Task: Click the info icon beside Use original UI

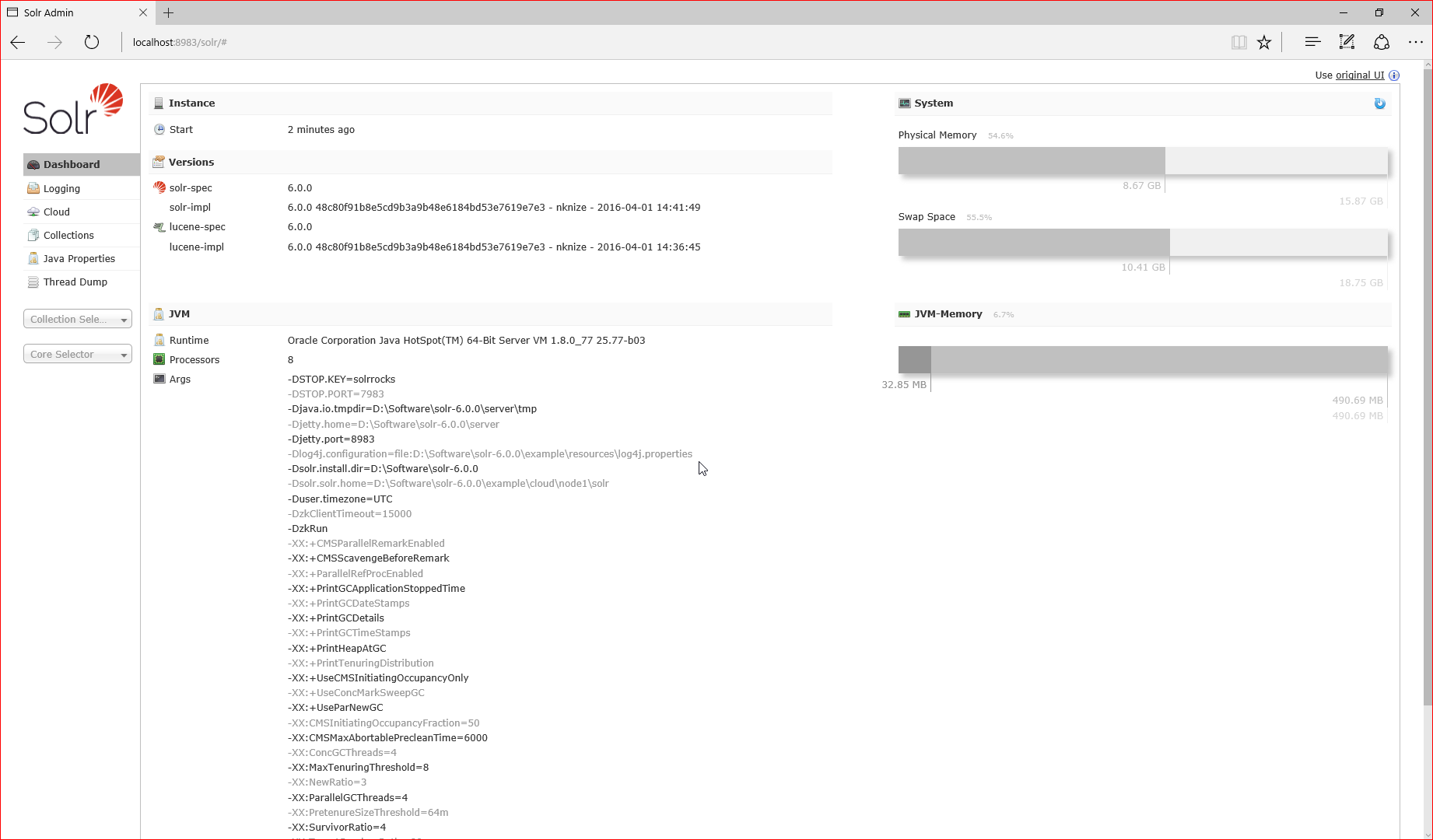Action: pyautogui.click(x=1395, y=75)
